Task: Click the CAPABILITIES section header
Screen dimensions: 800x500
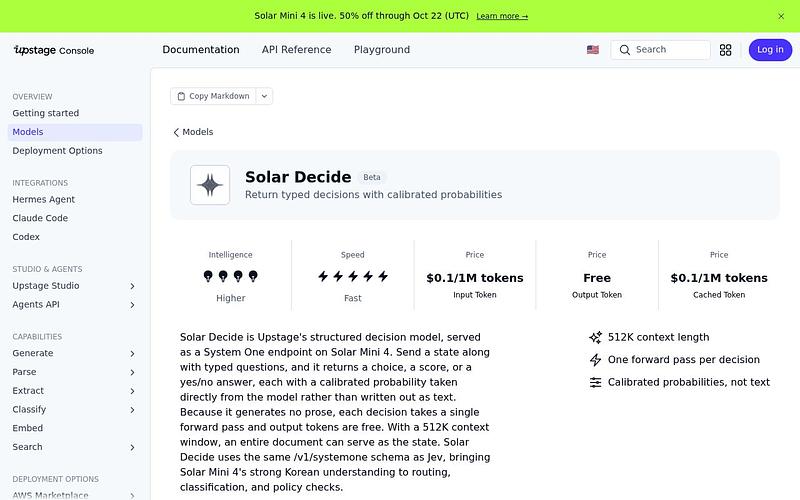Action: (x=37, y=337)
